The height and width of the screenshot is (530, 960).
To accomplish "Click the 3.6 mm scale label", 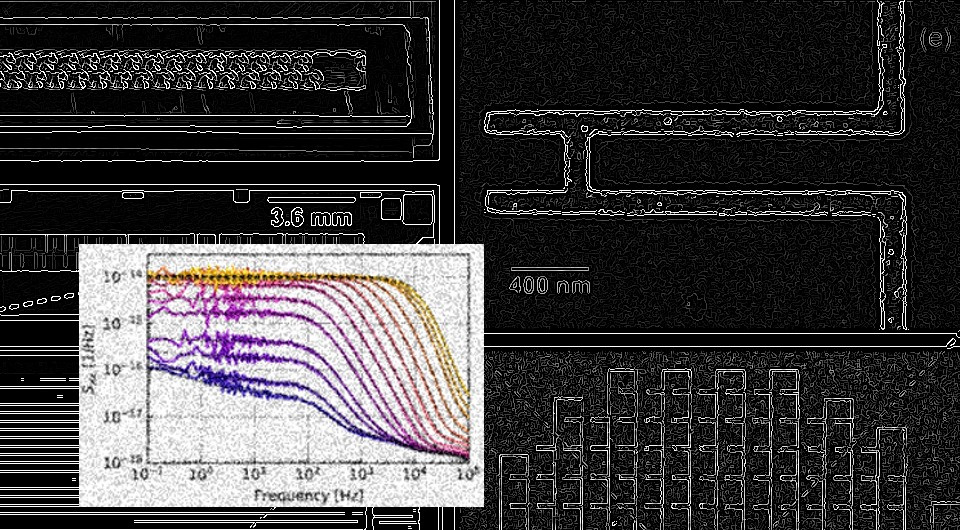I will coord(310,218).
